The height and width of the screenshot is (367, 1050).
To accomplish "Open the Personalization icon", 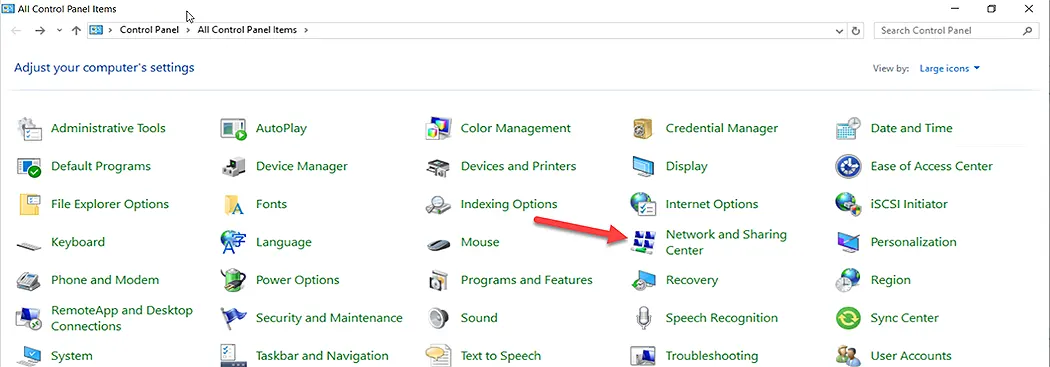I will coord(848,242).
